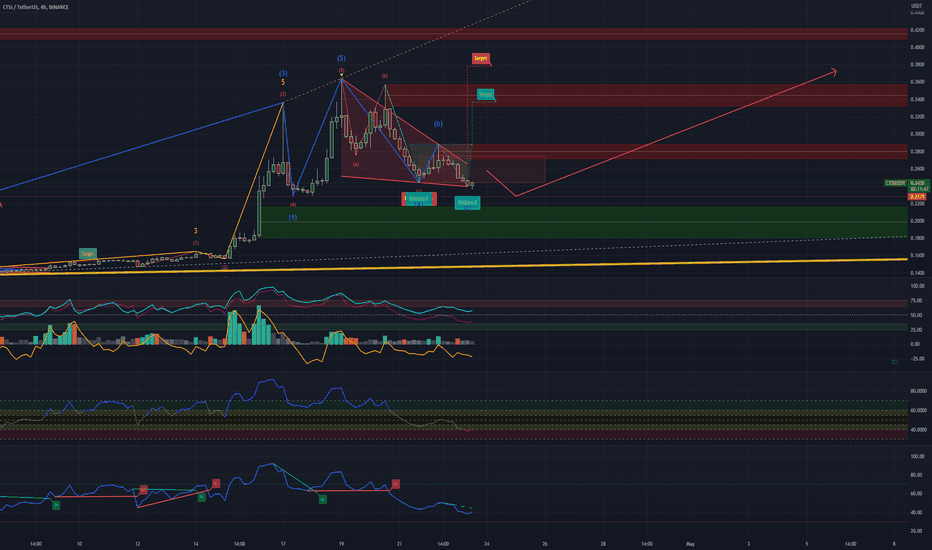Click the 0.2000 price axis value

(x=917, y=221)
